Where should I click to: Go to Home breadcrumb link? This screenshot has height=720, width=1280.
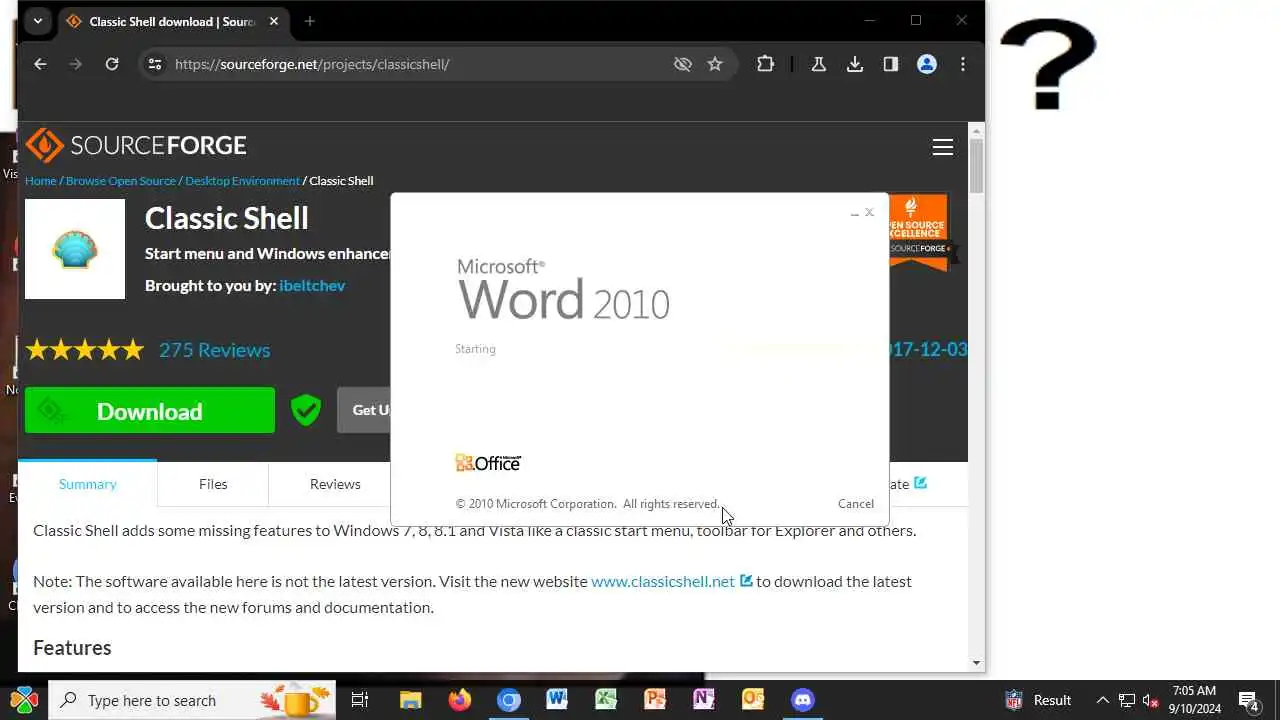[x=41, y=181]
